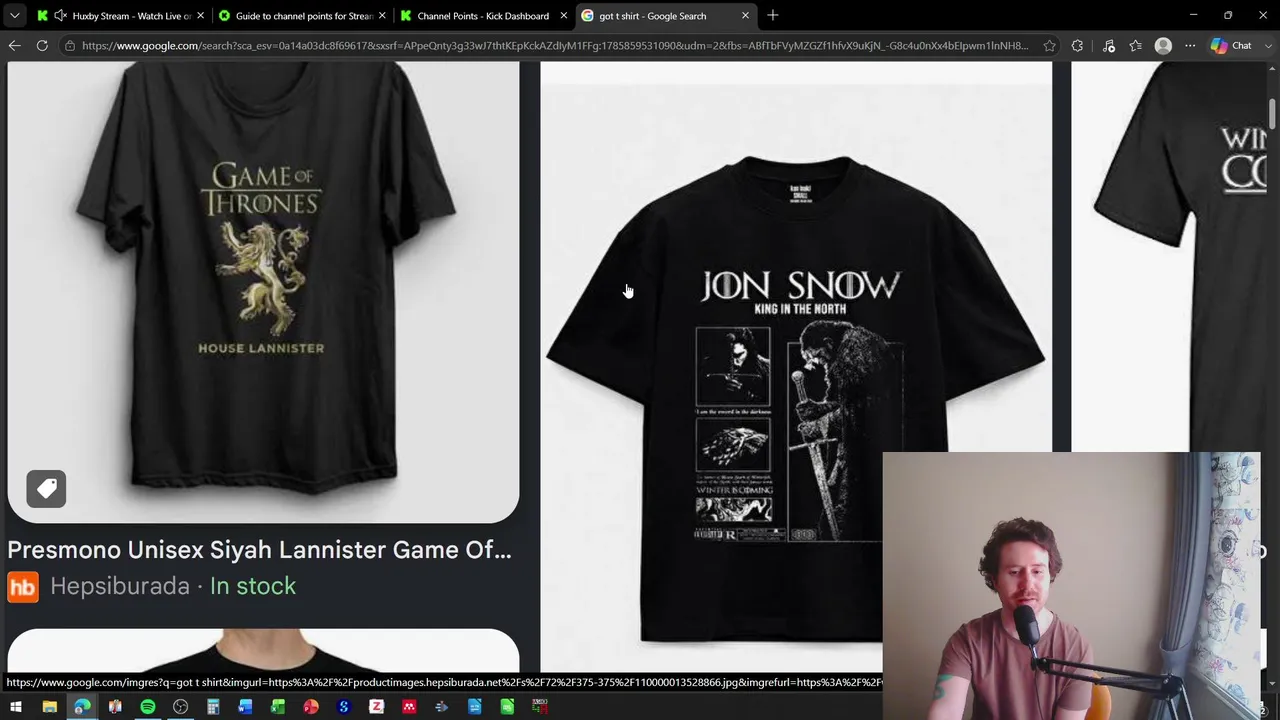Close the Channel Points Kick Dashboard tab
This screenshot has height=720, width=1280.
(564, 16)
